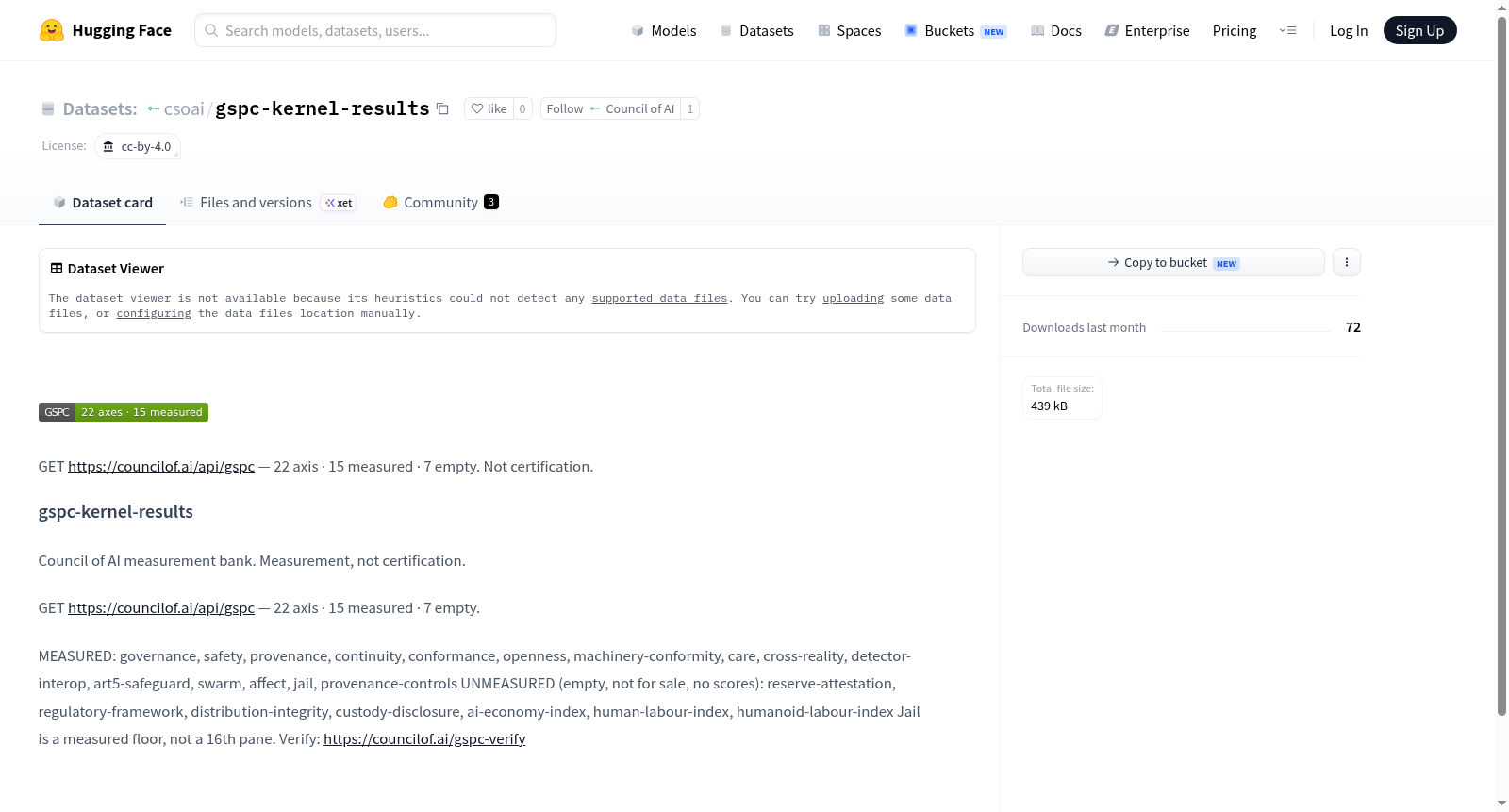1509x812 pixels.
Task: Click the Hugging Face logo icon
Action: tap(51, 30)
